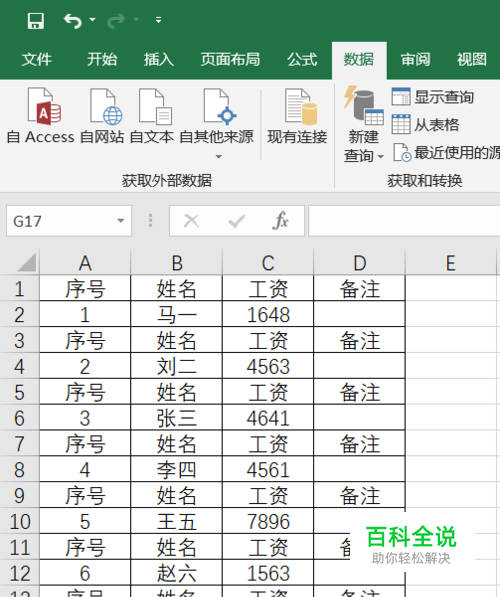Open the 文件 tab
The image size is (500, 597).
37,59
